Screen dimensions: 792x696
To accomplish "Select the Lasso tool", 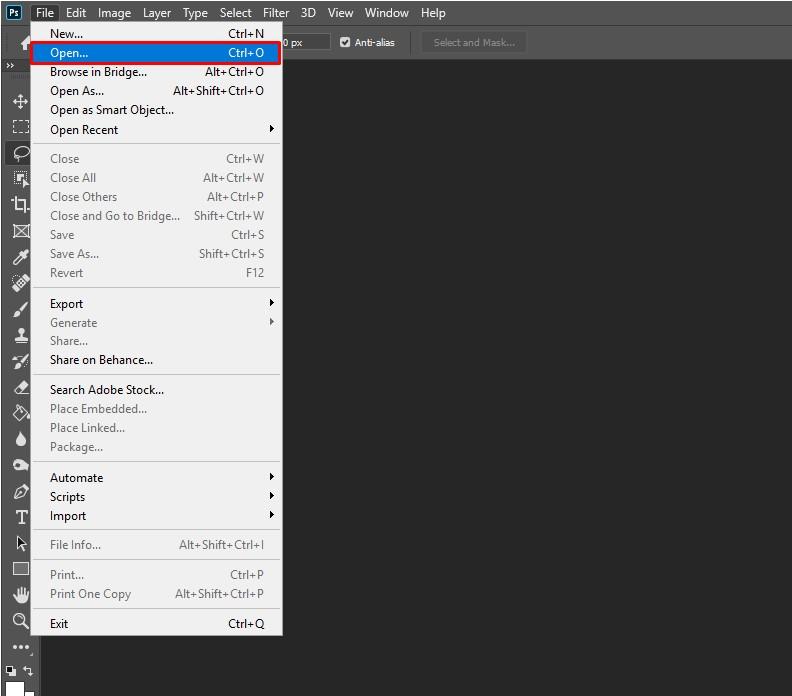I will coord(20,153).
